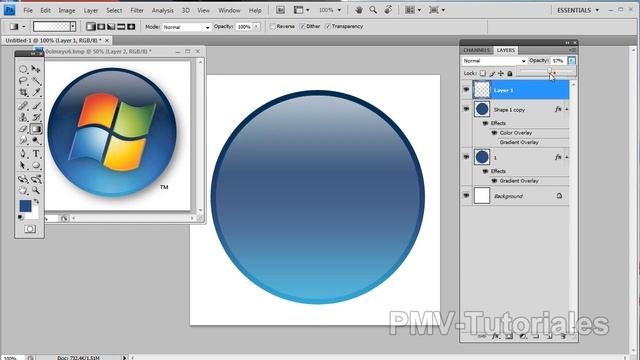Image resolution: width=640 pixels, height=360 pixels.
Task: Toggle the Transparency checkbox
Action: 328,27
